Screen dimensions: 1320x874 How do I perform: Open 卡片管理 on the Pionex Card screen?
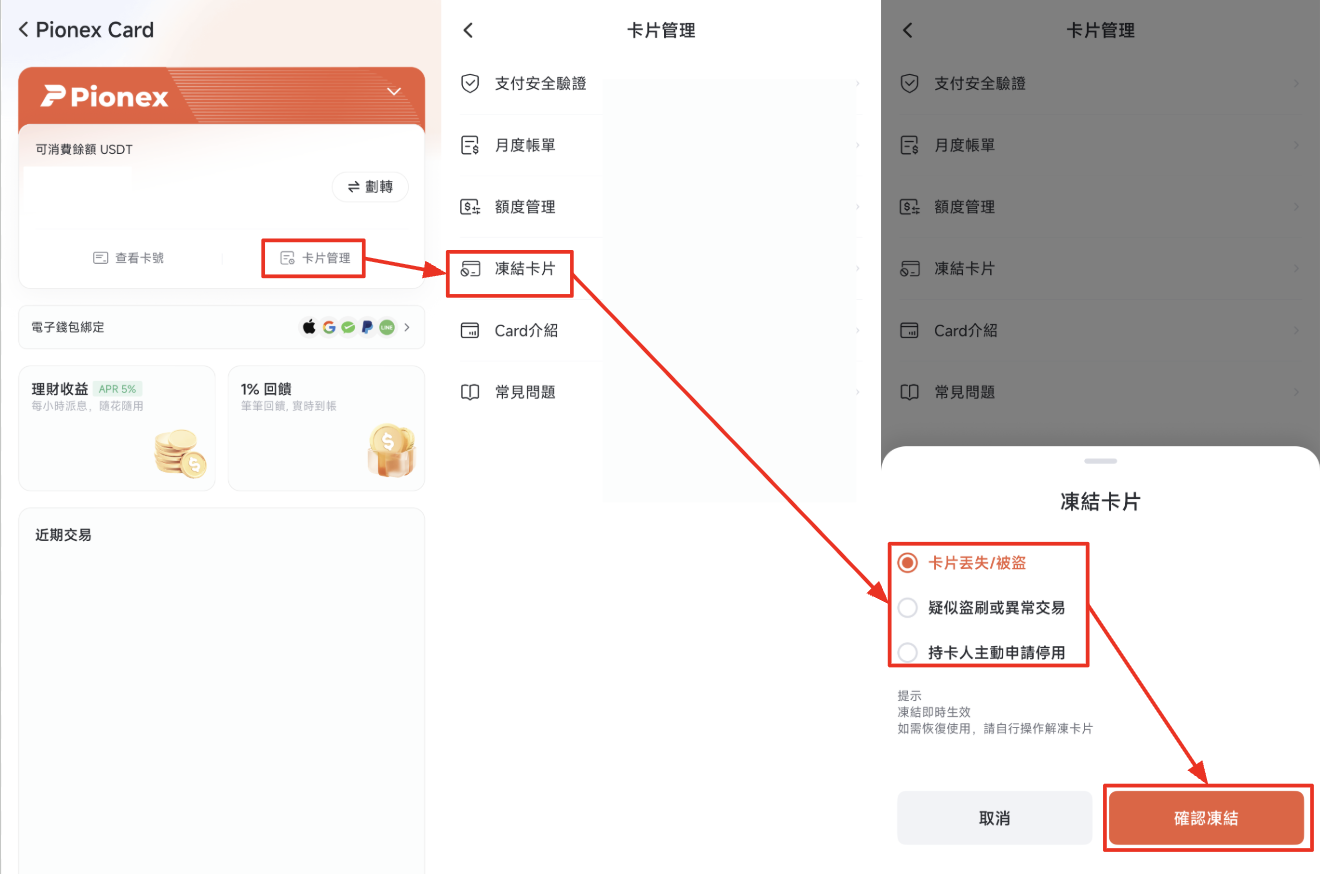(x=315, y=258)
